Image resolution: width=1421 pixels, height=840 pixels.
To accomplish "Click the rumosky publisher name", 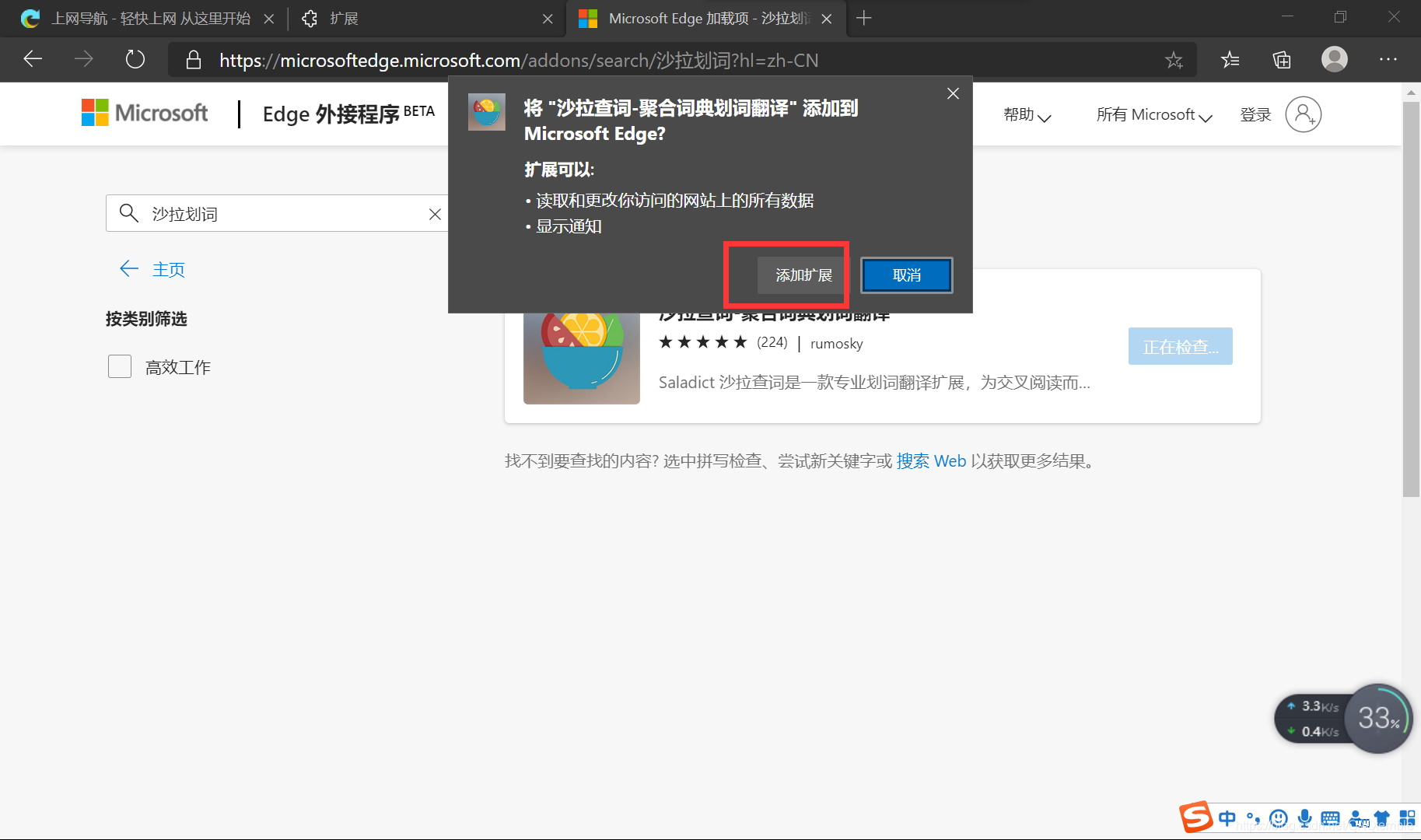I will pos(836,344).
